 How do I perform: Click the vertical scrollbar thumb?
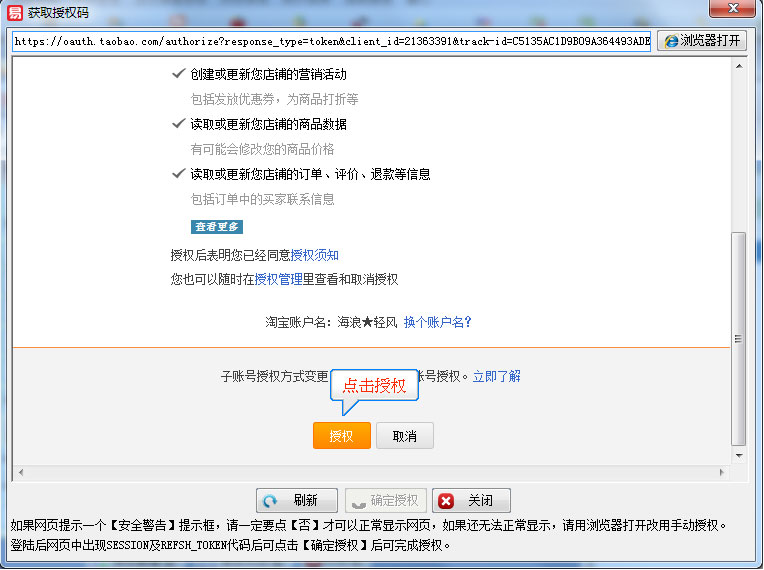pos(739,338)
